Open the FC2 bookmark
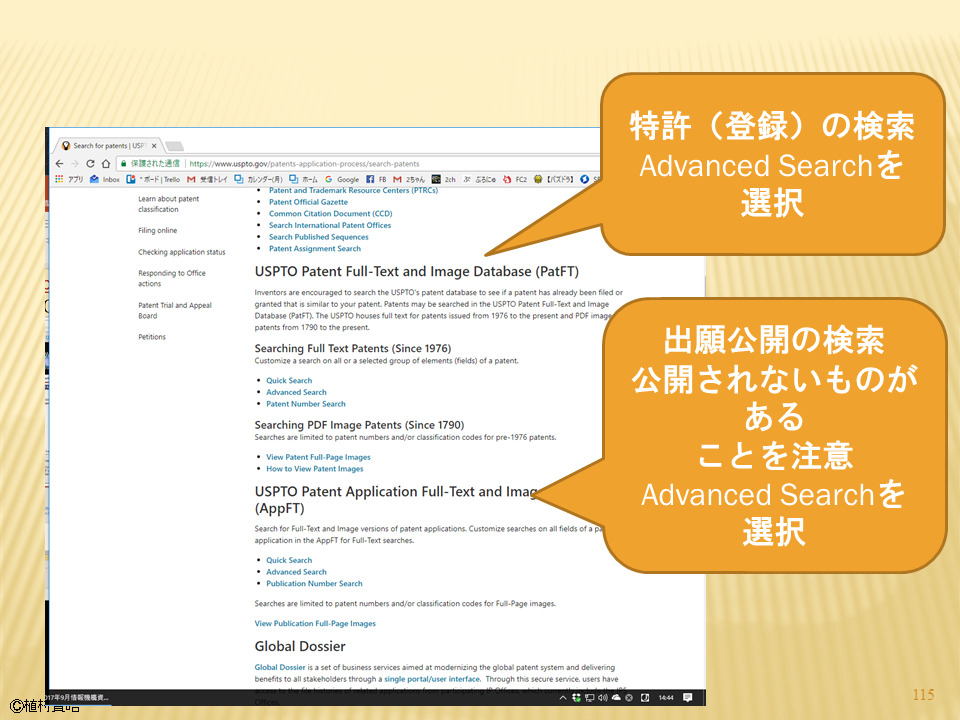The image size is (960, 720). pos(515,179)
